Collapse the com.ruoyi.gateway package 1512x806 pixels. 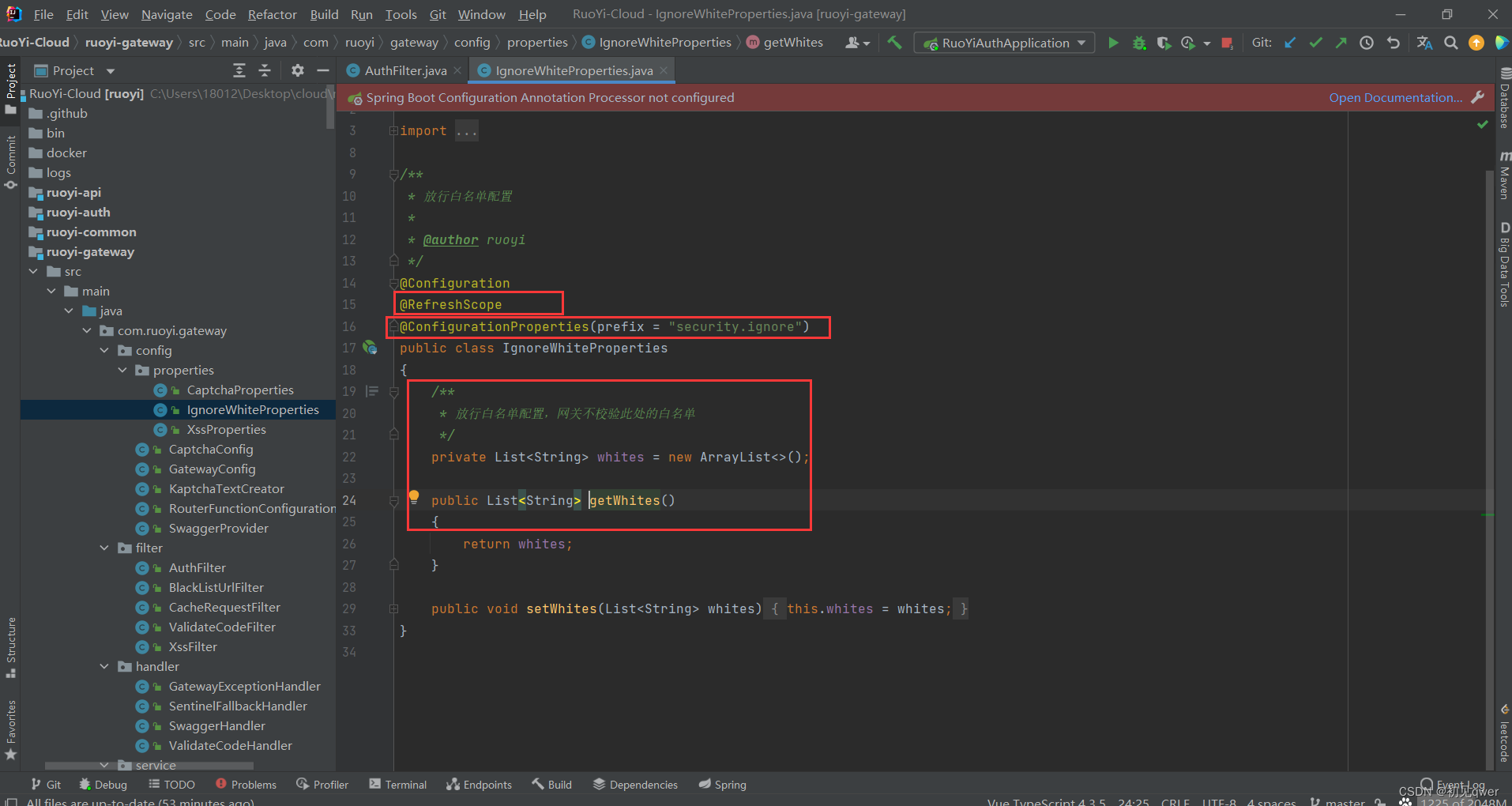(x=87, y=330)
